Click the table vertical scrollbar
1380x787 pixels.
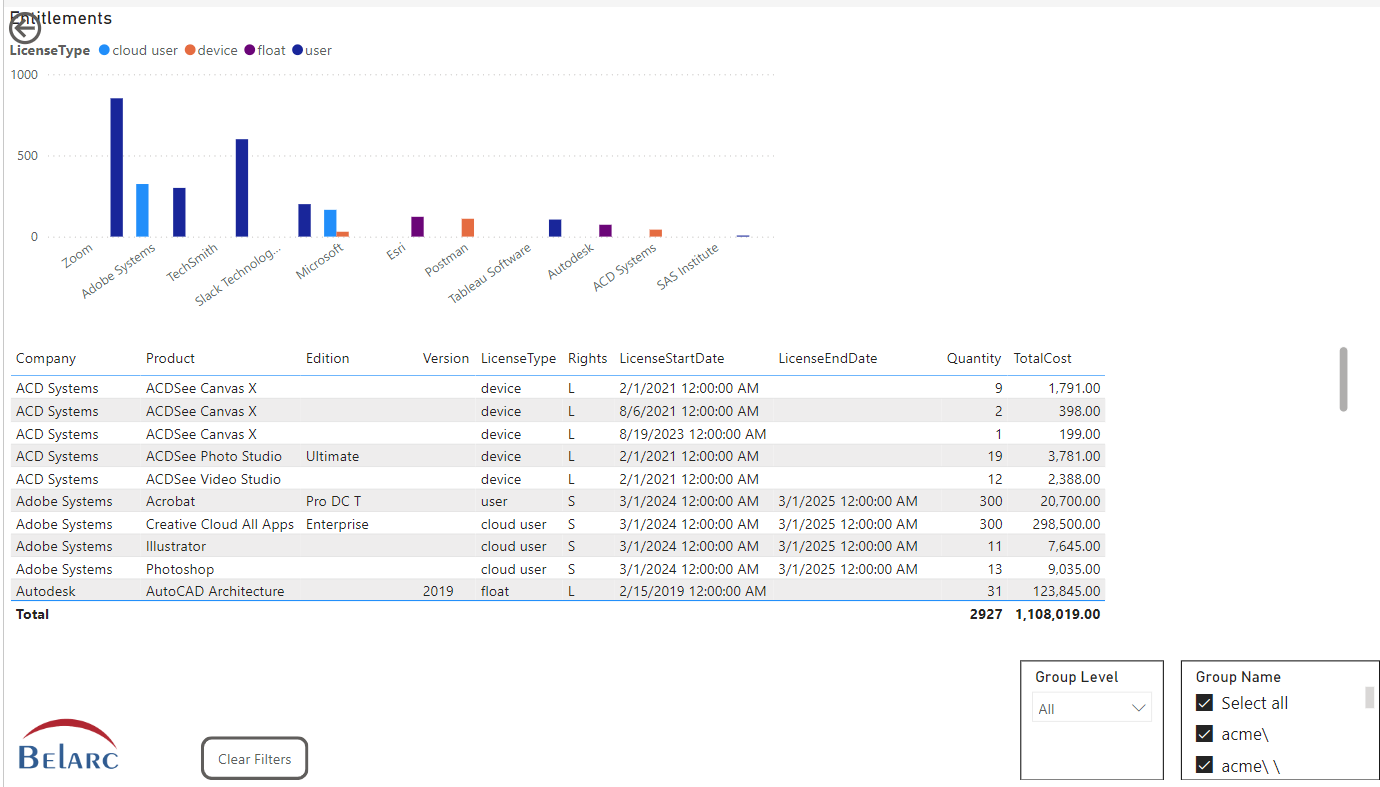(1343, 379)
